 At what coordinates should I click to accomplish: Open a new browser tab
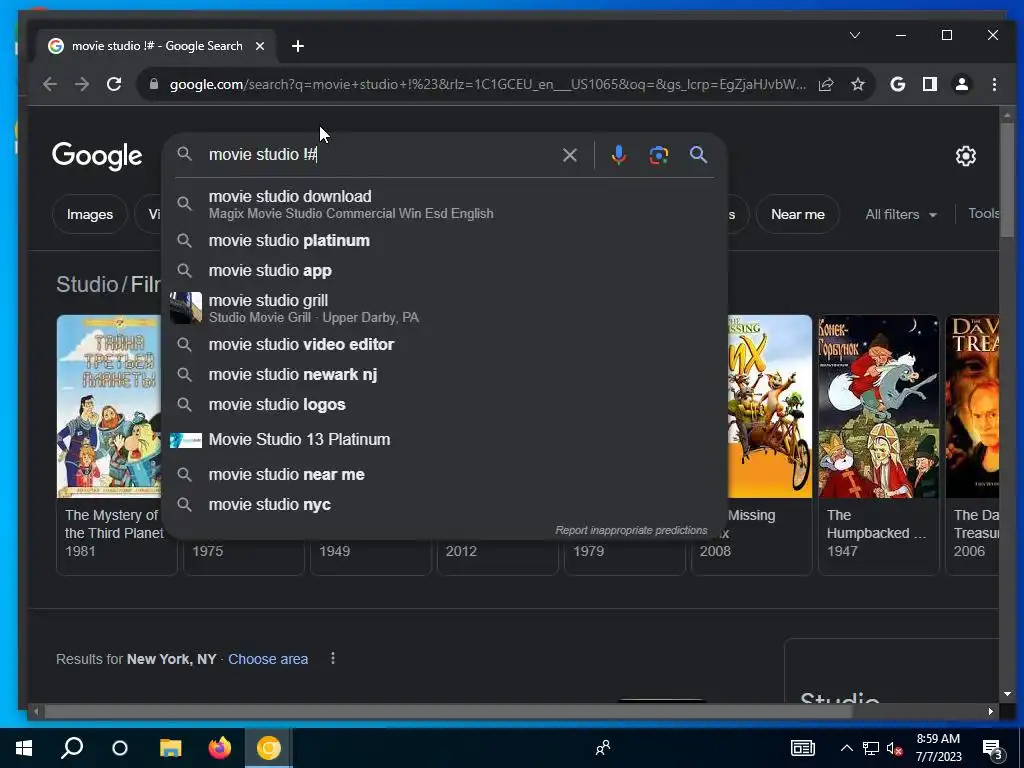point(298,46)
